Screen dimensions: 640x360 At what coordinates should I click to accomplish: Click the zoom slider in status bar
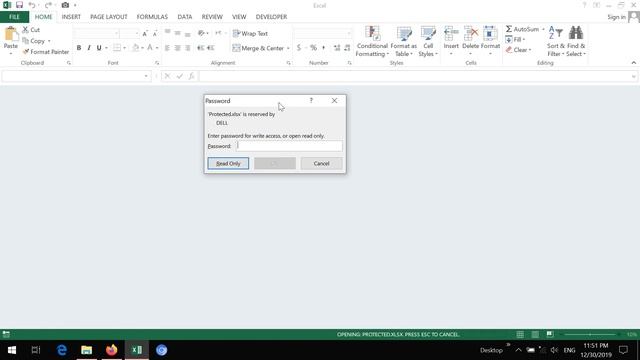(590, 334)
